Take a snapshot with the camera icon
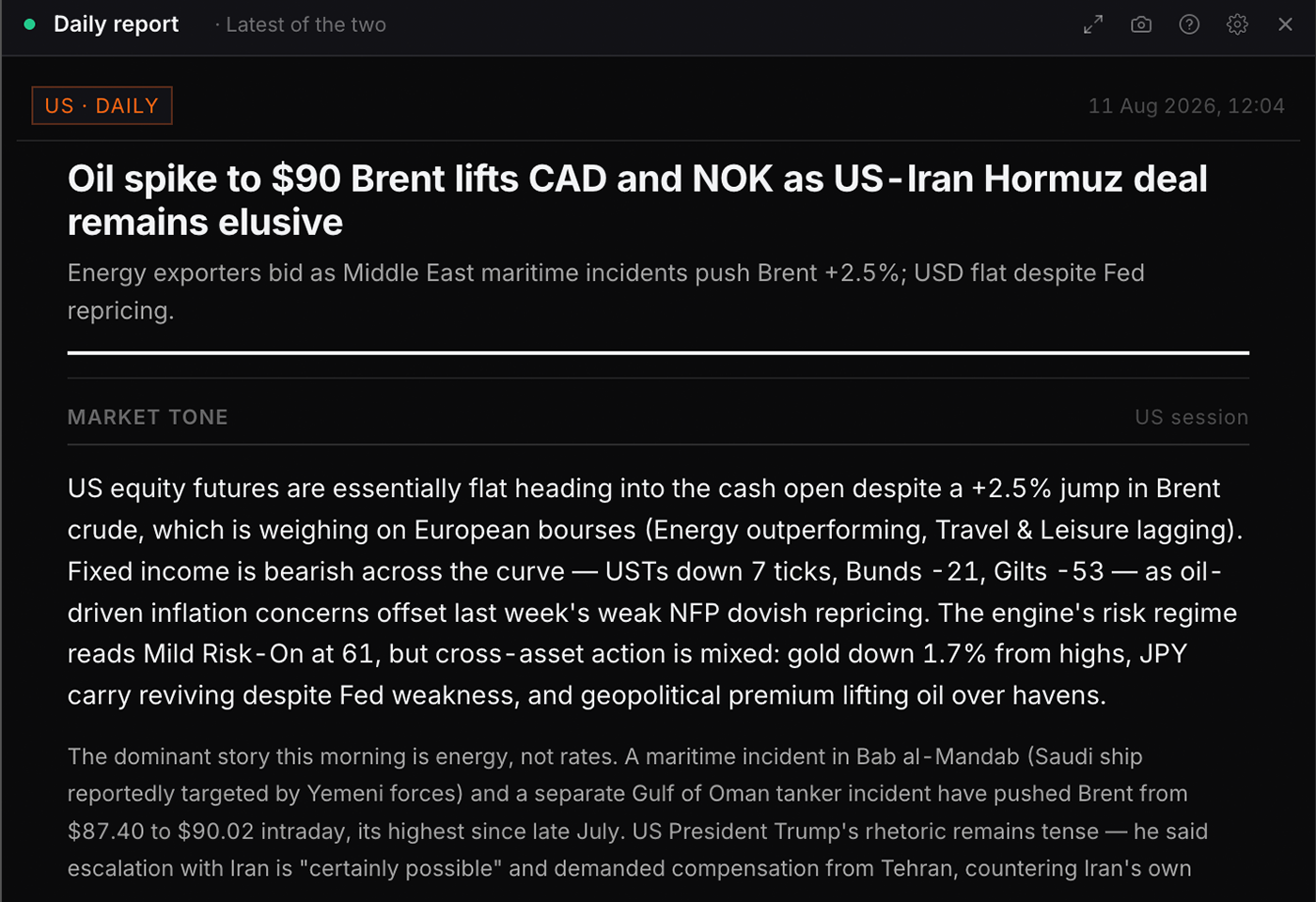Viewport: 1316px width, 902px height. [x=1141, y=24]
